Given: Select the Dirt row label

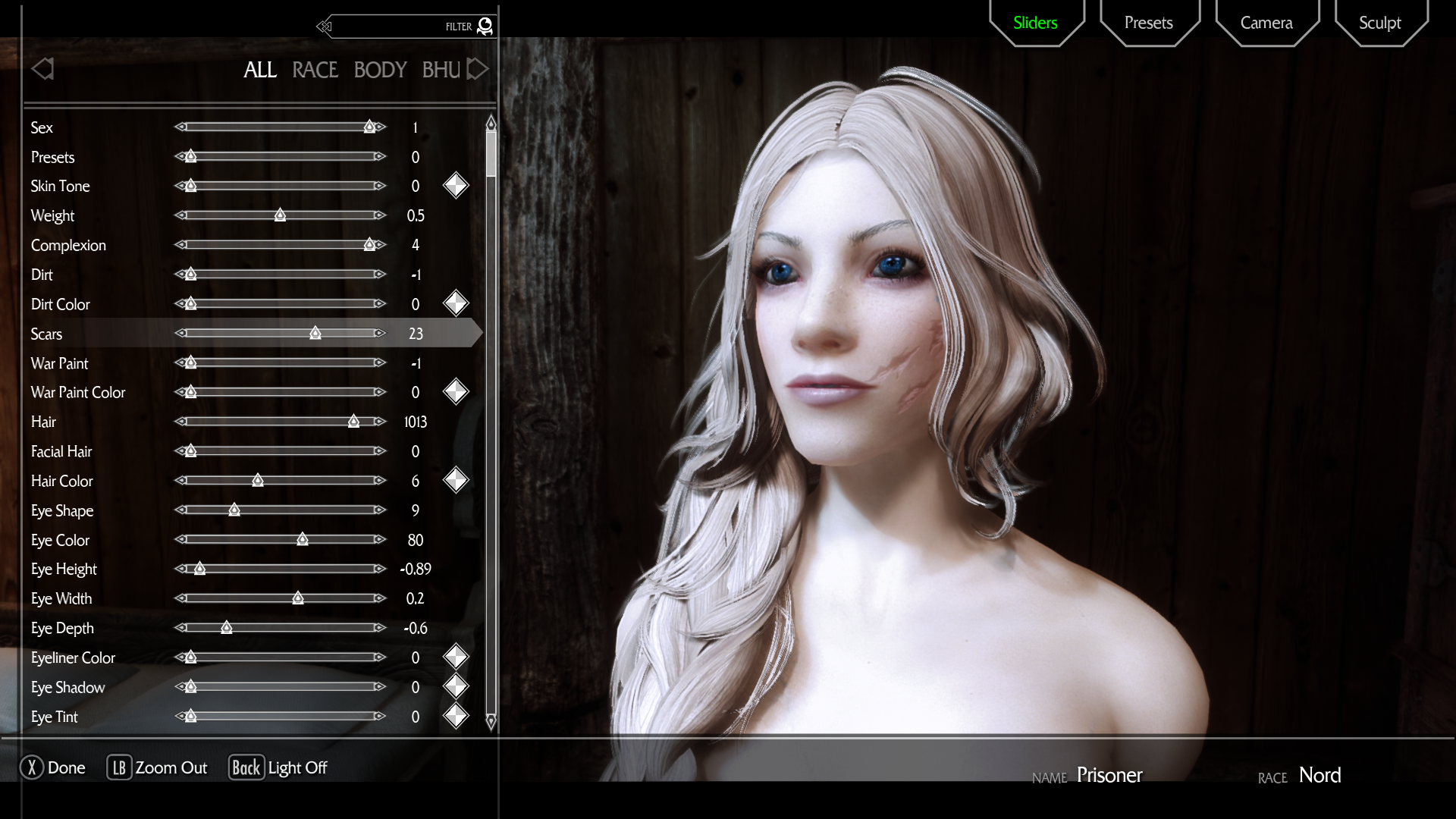Looking at the screenshot, I should click(42, 275).
